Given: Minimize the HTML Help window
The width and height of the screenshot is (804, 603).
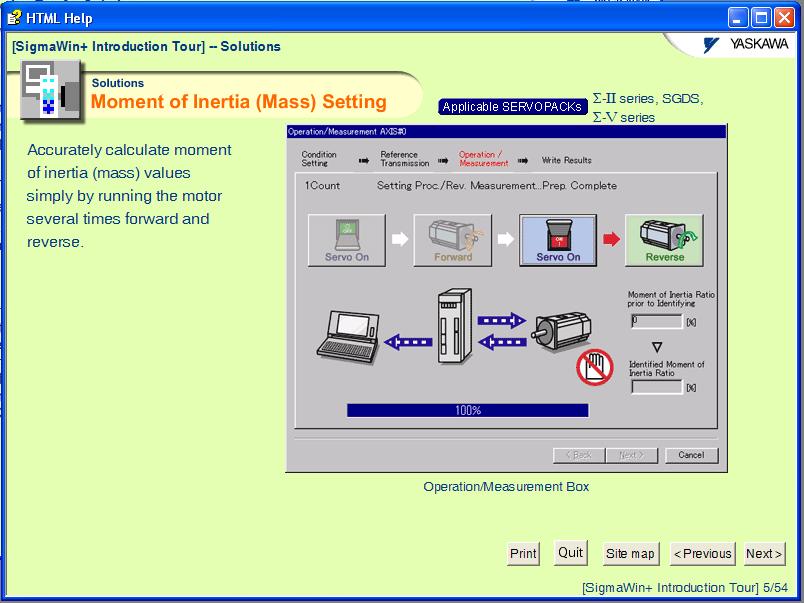Looking at the screenshot, I should point(738,18).
